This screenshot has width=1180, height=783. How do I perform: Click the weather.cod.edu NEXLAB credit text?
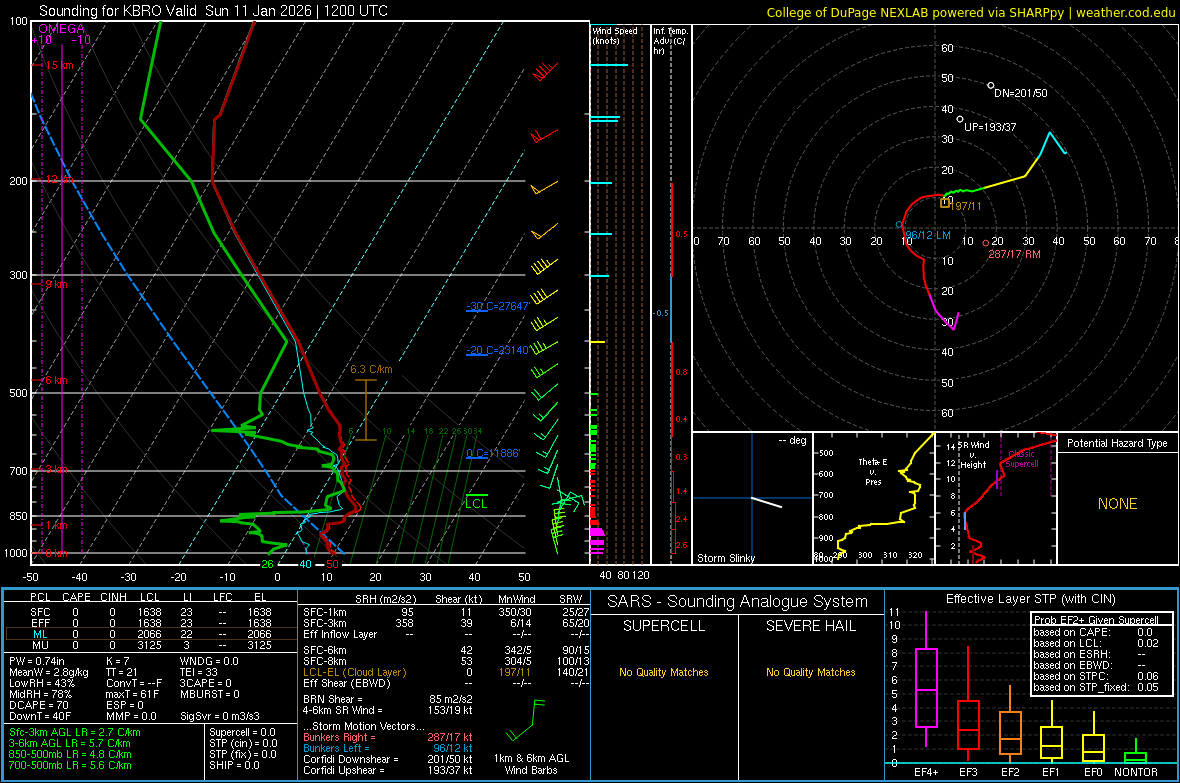[x=970, y=12]
